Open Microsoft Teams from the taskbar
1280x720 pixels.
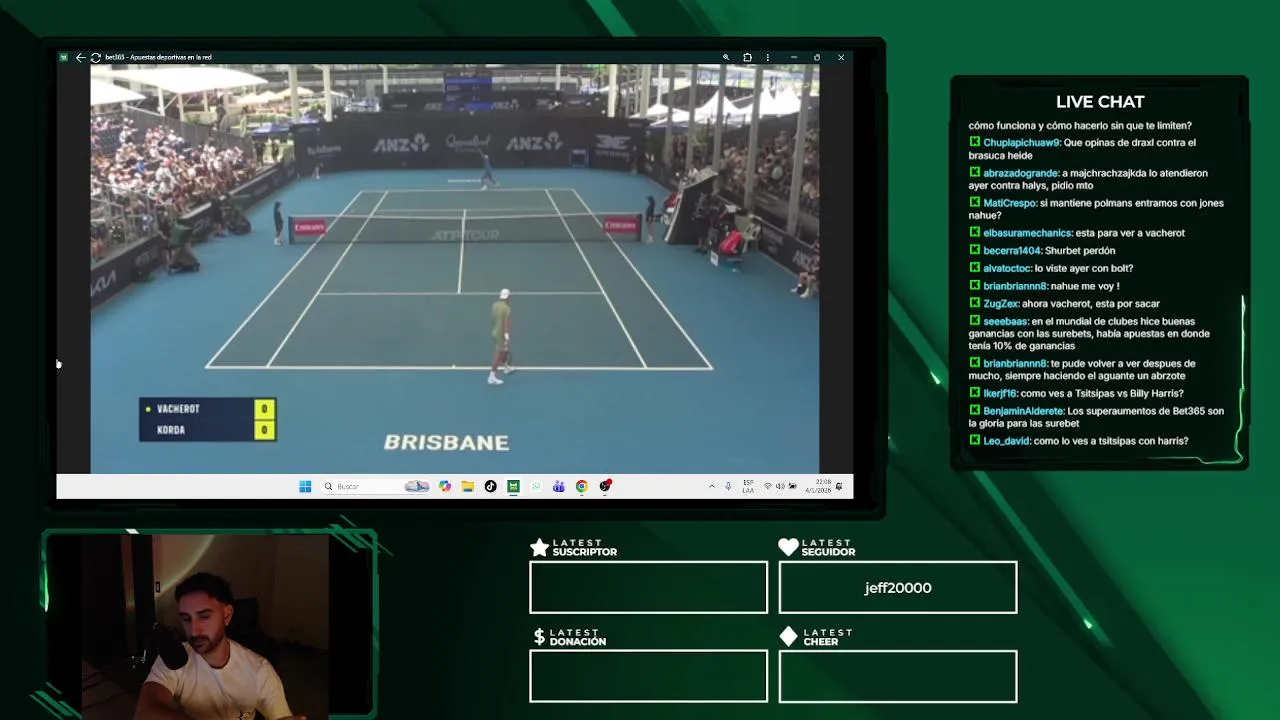point(559,486)
